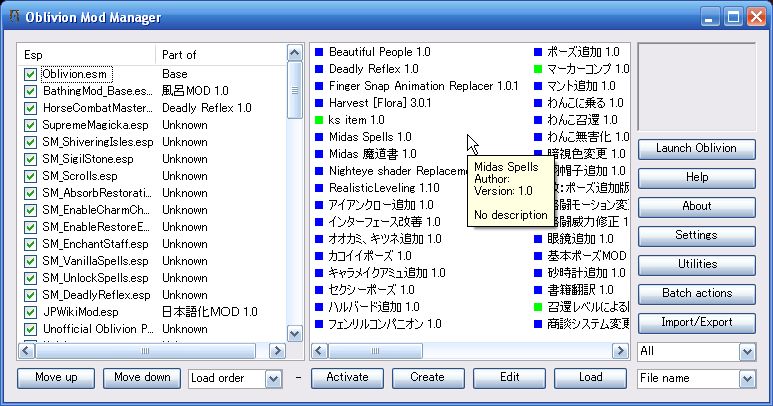Click blue square beside わんこ召還 1.0
This screenshot has height=406, width=773.
[538, 120]
